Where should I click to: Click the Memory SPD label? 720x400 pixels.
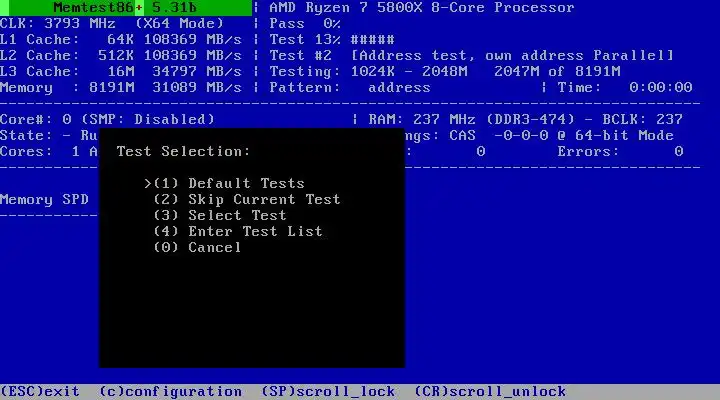click(45, 200)
